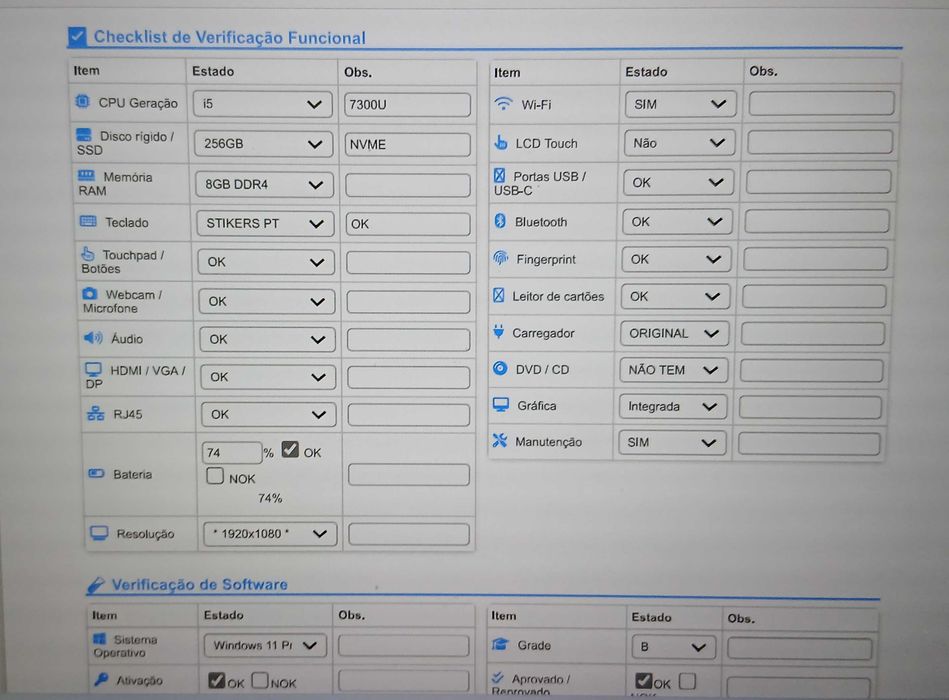The image size is (949, 700).
Task: Click the Sistema Operativo Windows icon
Action: click(x=99, y=639)
